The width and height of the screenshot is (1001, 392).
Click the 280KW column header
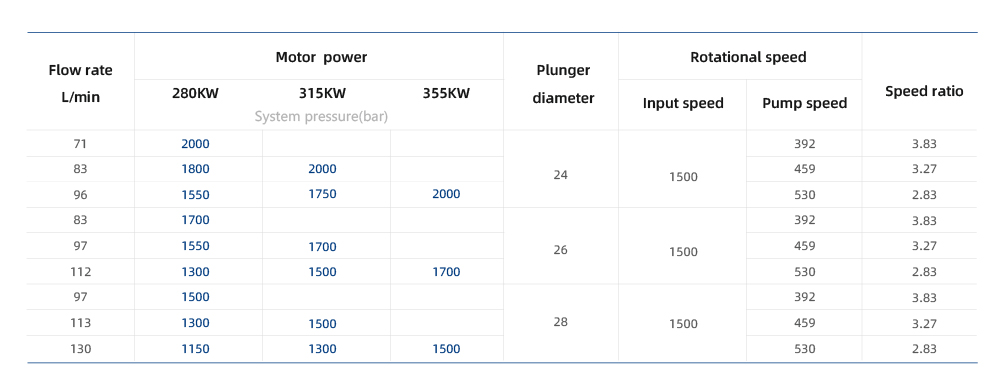click(195, 93)
